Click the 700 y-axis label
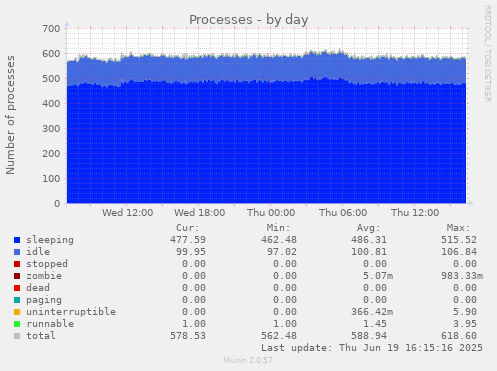Screen dimensions: 497x371 pyautogui.click(x=51, y=28)
